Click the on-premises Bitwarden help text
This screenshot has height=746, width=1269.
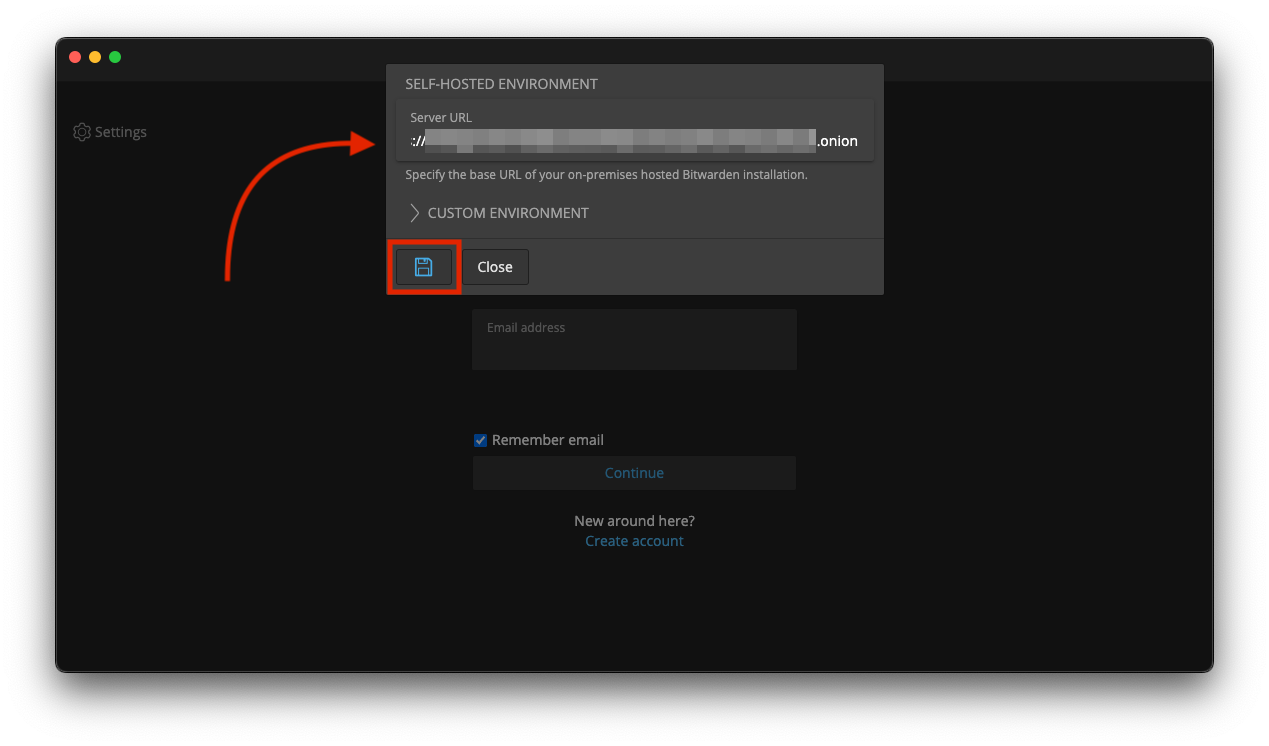click(x=605, y=175)
